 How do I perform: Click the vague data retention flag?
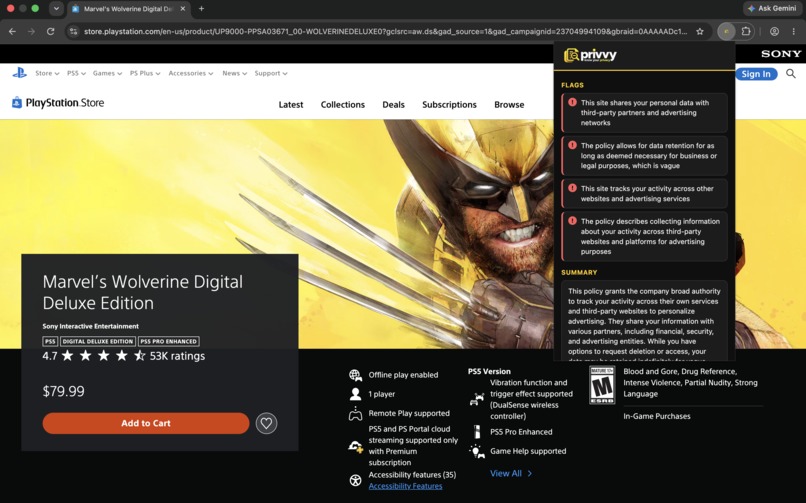pos(645,156)
